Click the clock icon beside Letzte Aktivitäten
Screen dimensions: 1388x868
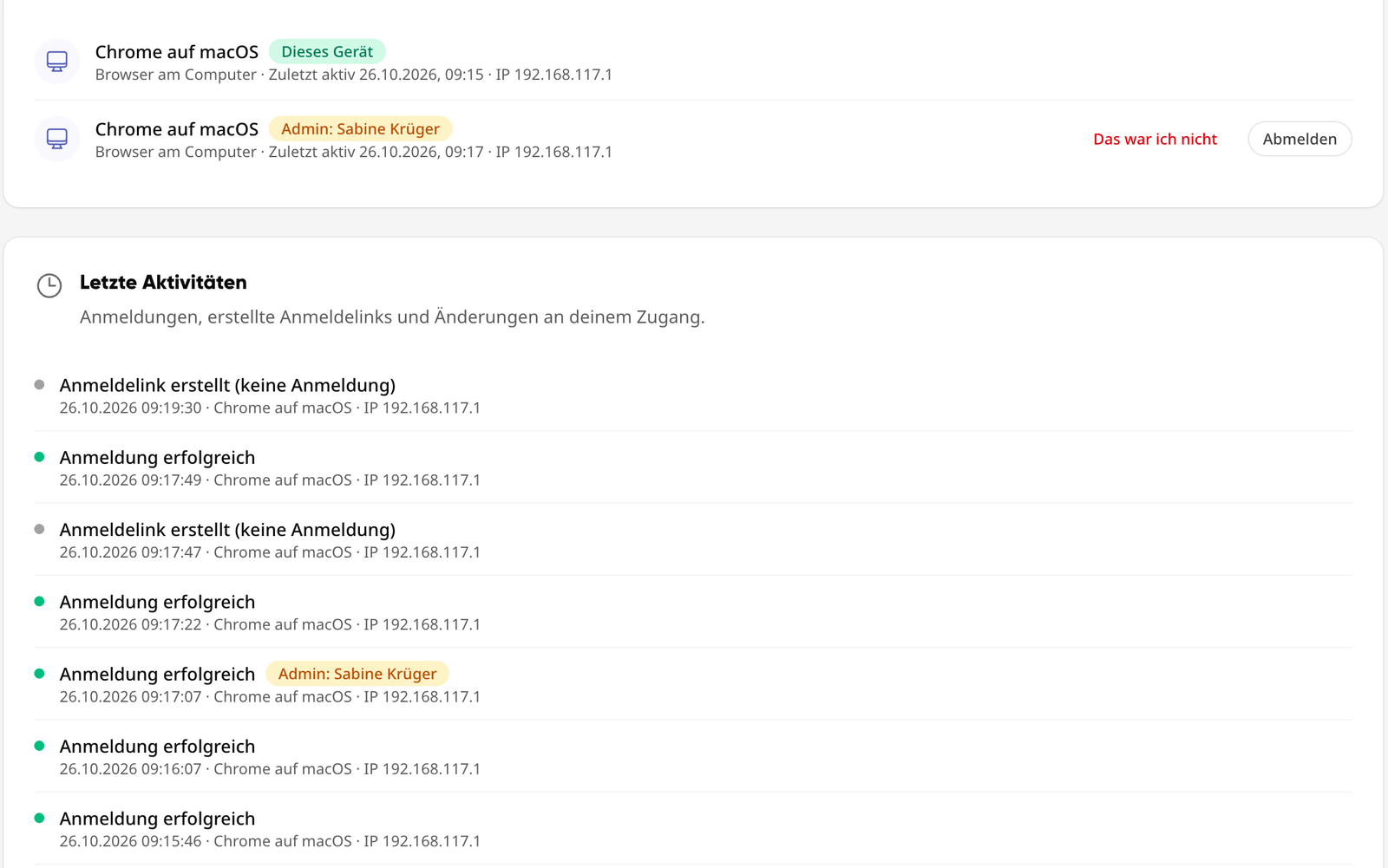coord(49,285)
